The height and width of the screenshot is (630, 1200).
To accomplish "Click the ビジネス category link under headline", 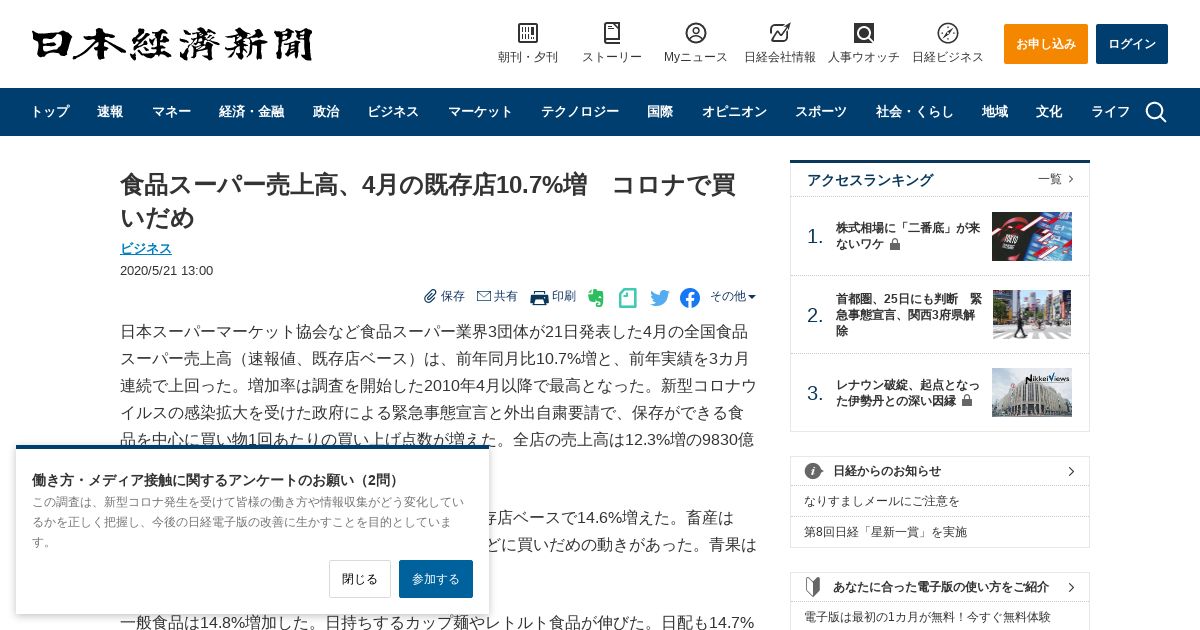I will pos(146,248).
